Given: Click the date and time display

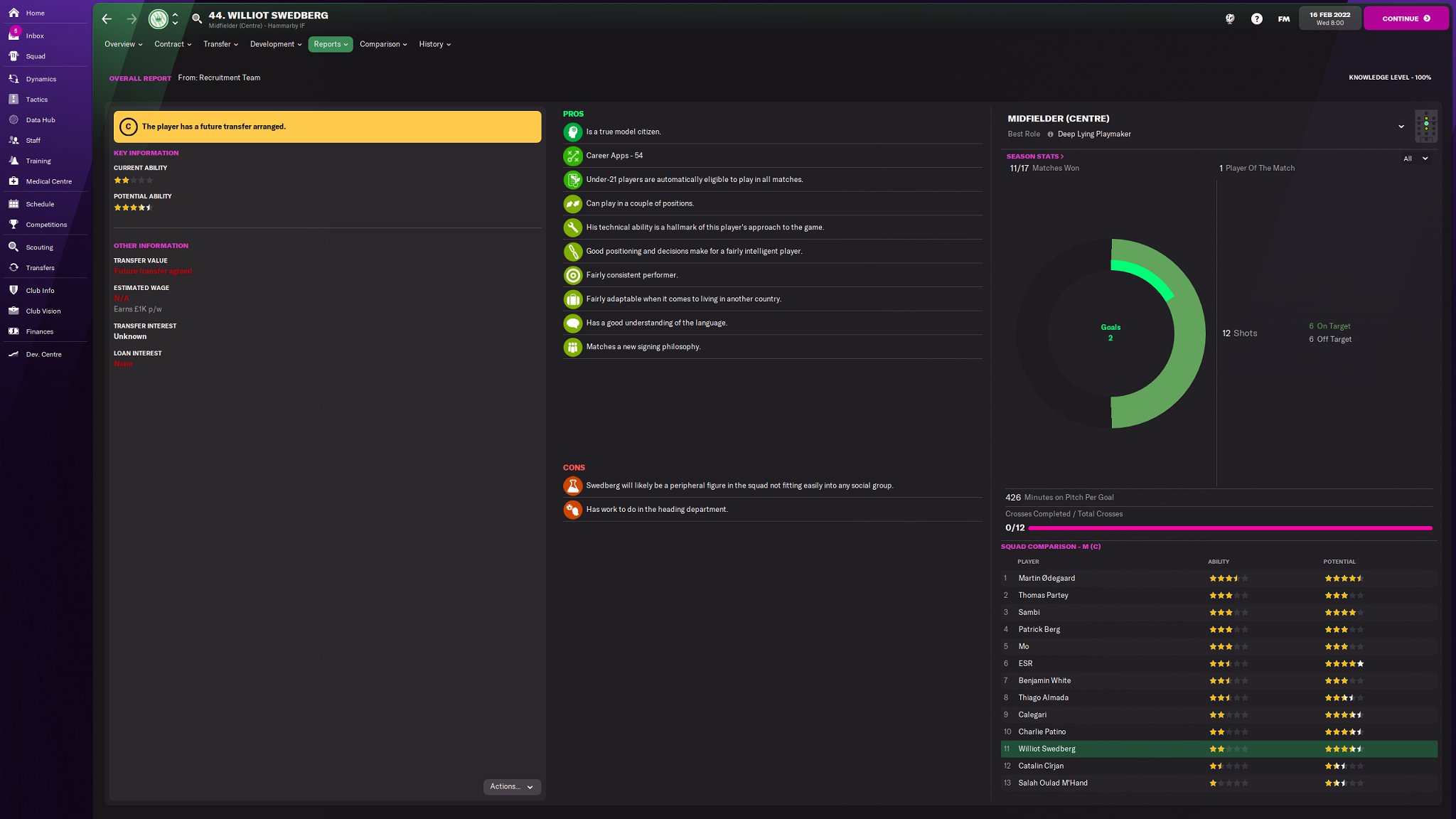Looking at the screenshot, I should click(1329, 18).
